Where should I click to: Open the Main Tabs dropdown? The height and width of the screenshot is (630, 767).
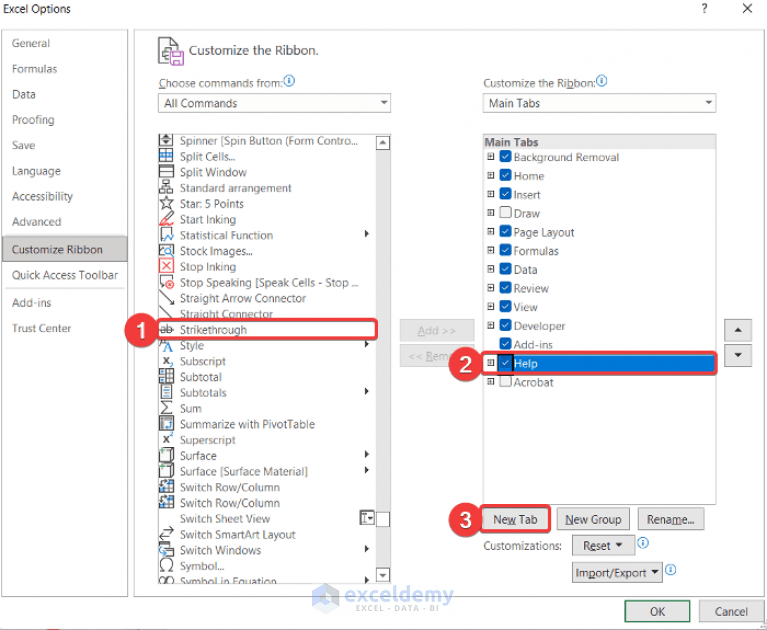pyautogui.click(x=599, y=103)
